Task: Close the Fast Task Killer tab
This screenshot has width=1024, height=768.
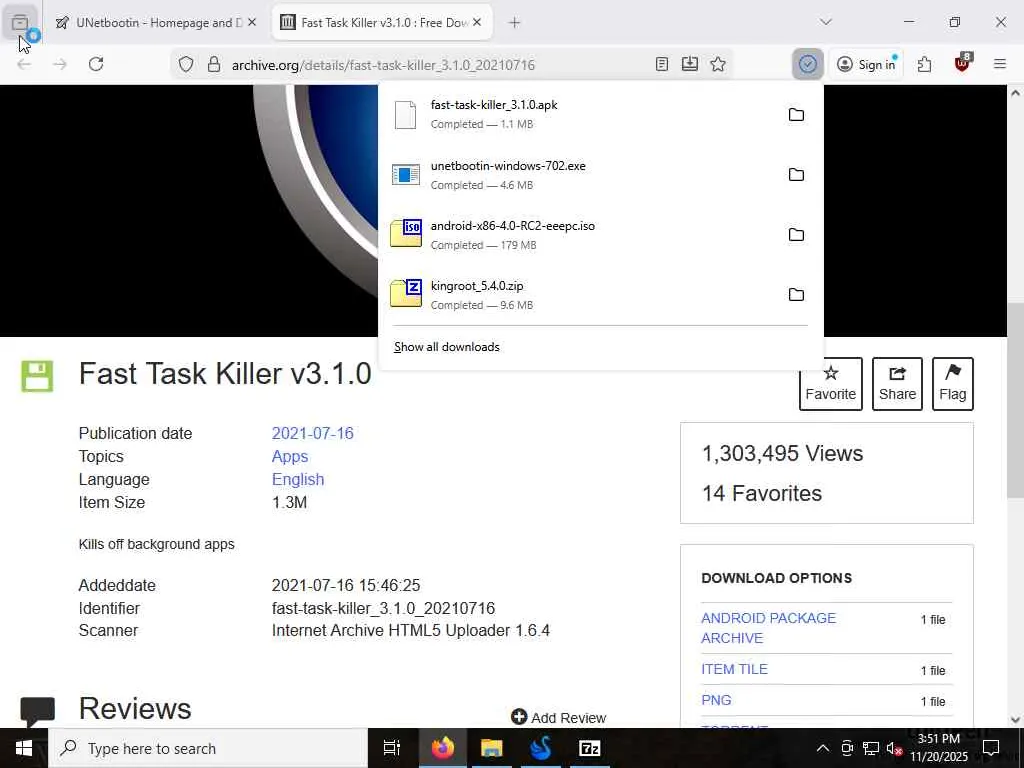Action: click(477, 22)
